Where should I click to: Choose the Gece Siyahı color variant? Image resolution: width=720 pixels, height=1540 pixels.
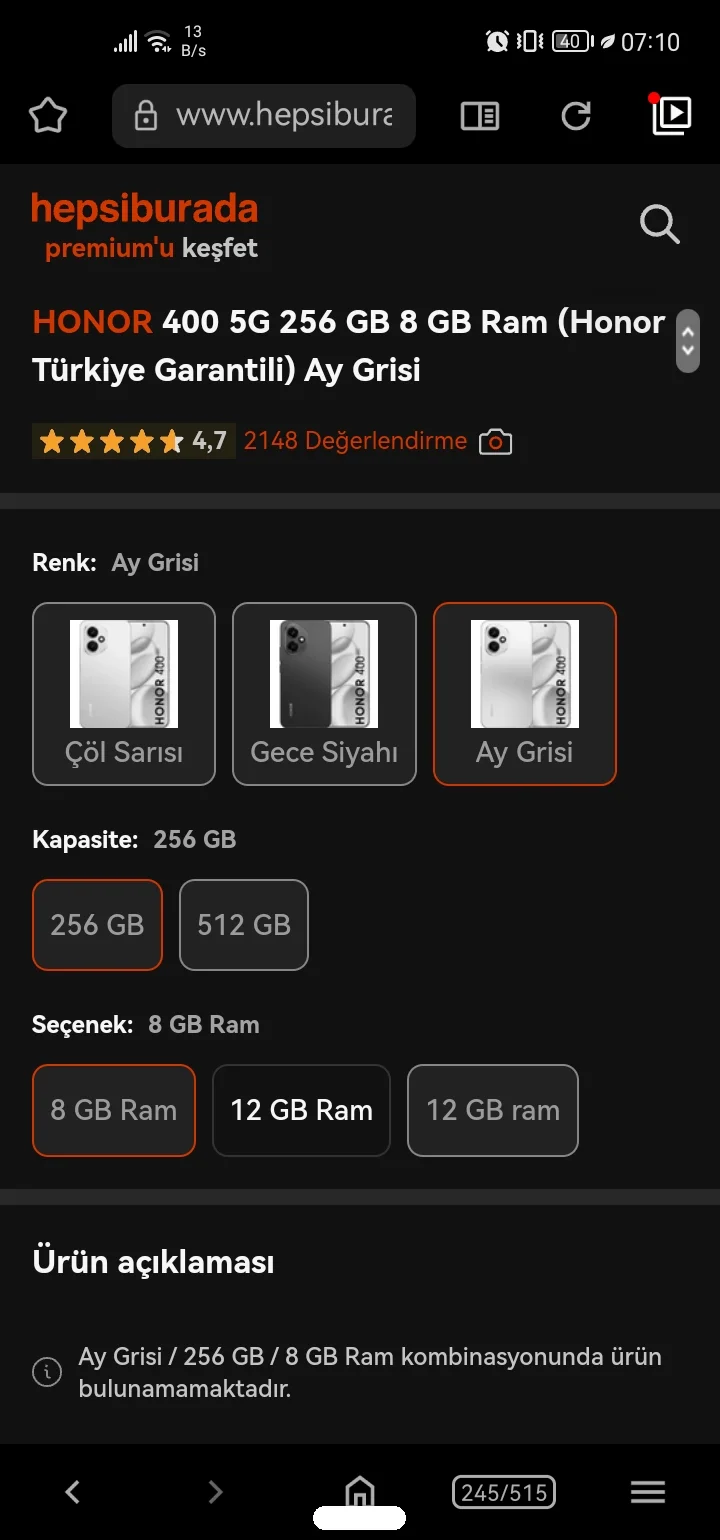click(x=324, y=694)
